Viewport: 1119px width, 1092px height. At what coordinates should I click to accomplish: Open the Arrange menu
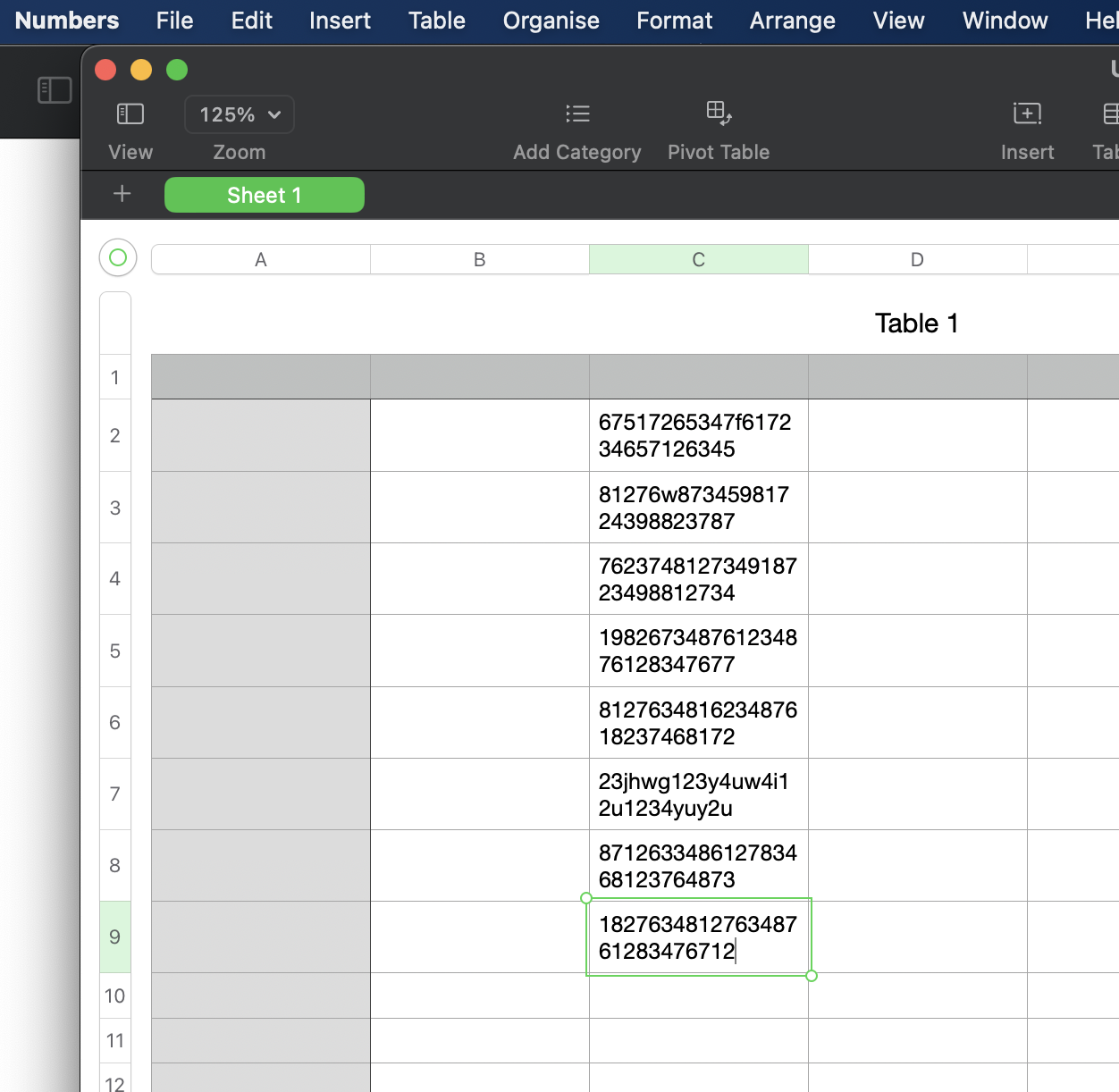(793, 21)
